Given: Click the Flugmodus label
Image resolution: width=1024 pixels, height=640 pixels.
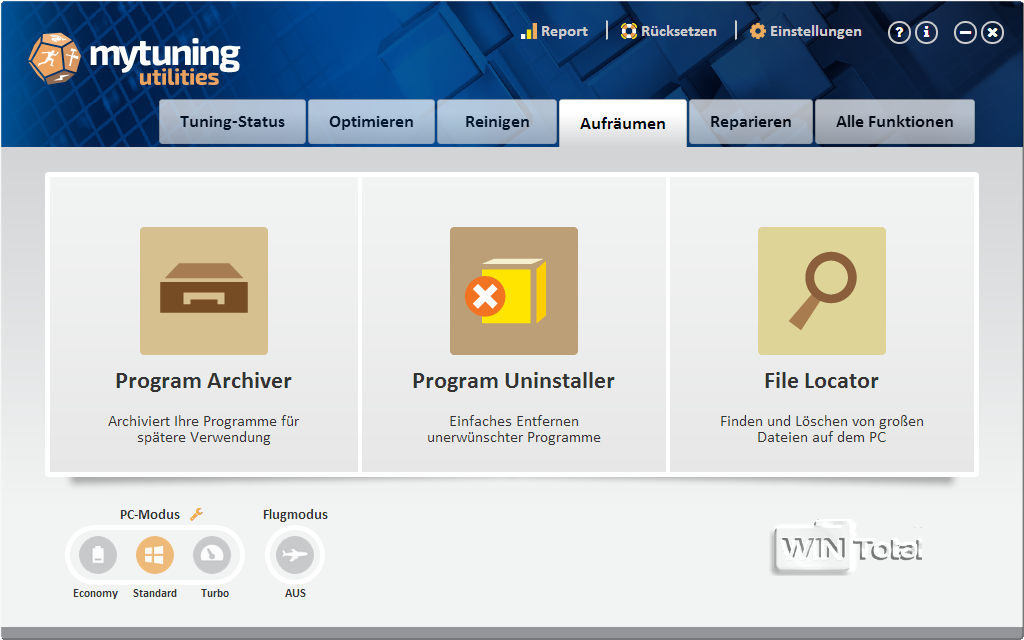Looking at the screenshot, I should coord(295,515).
